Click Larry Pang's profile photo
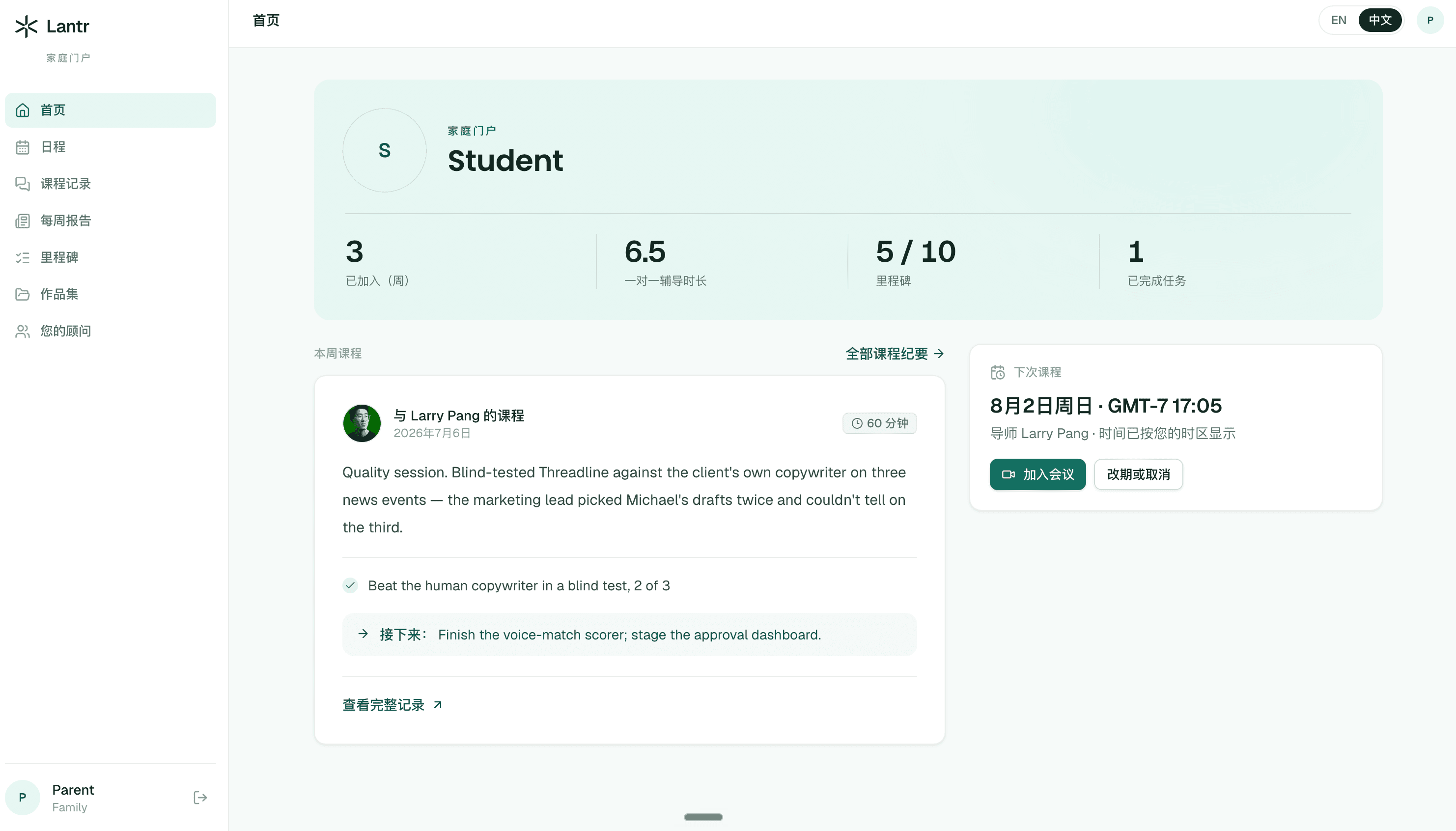The image size is (1456, 831). click(361, 423)
